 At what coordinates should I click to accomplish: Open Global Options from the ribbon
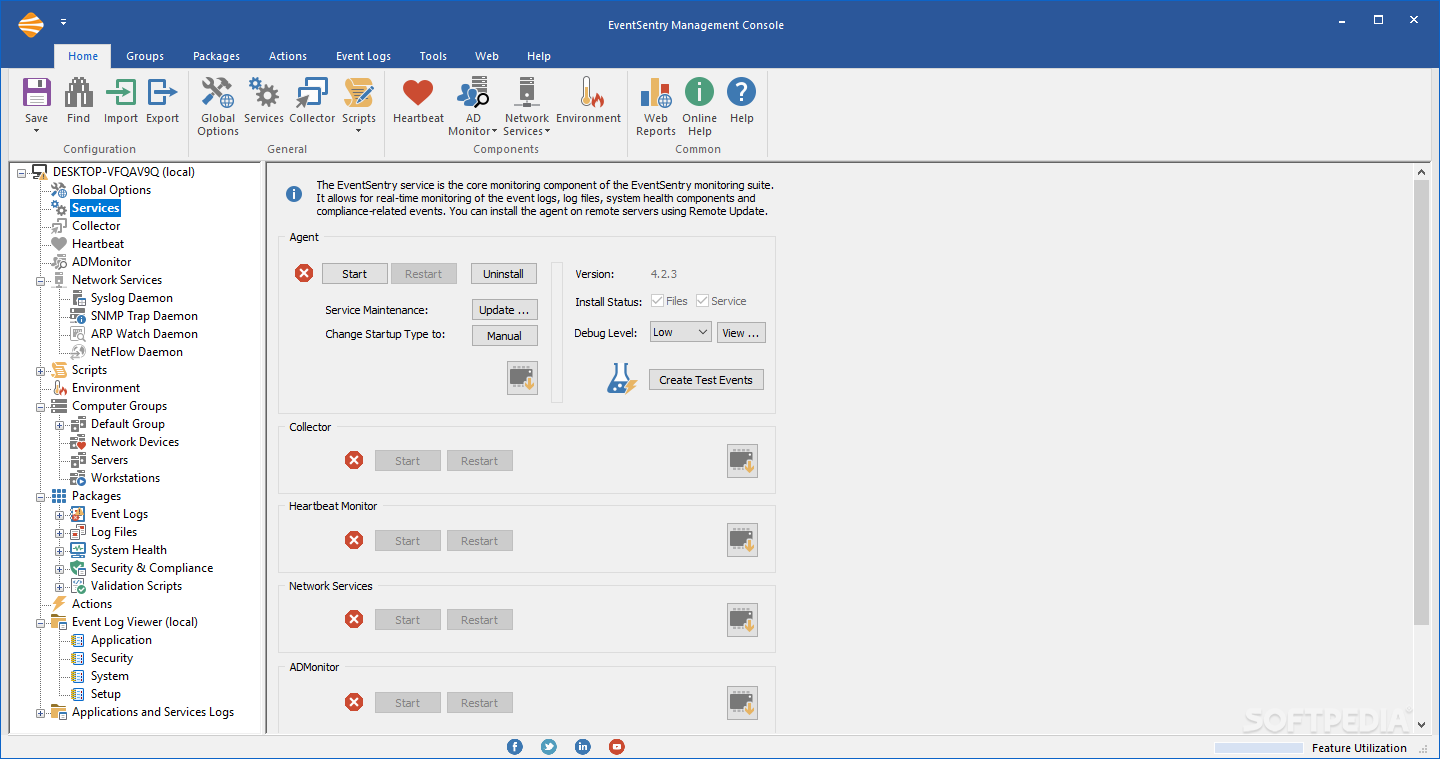217,93
